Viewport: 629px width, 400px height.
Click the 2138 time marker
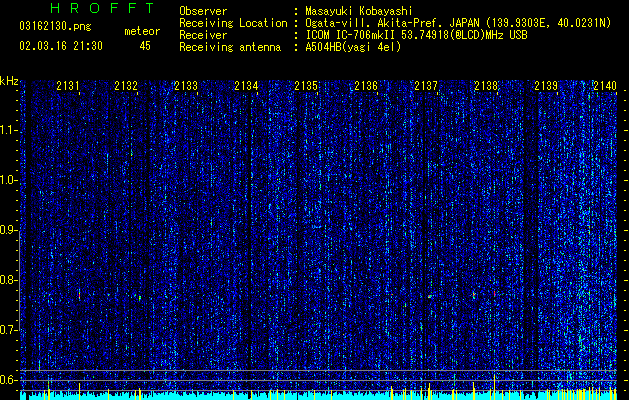click(x=486, y=86)
